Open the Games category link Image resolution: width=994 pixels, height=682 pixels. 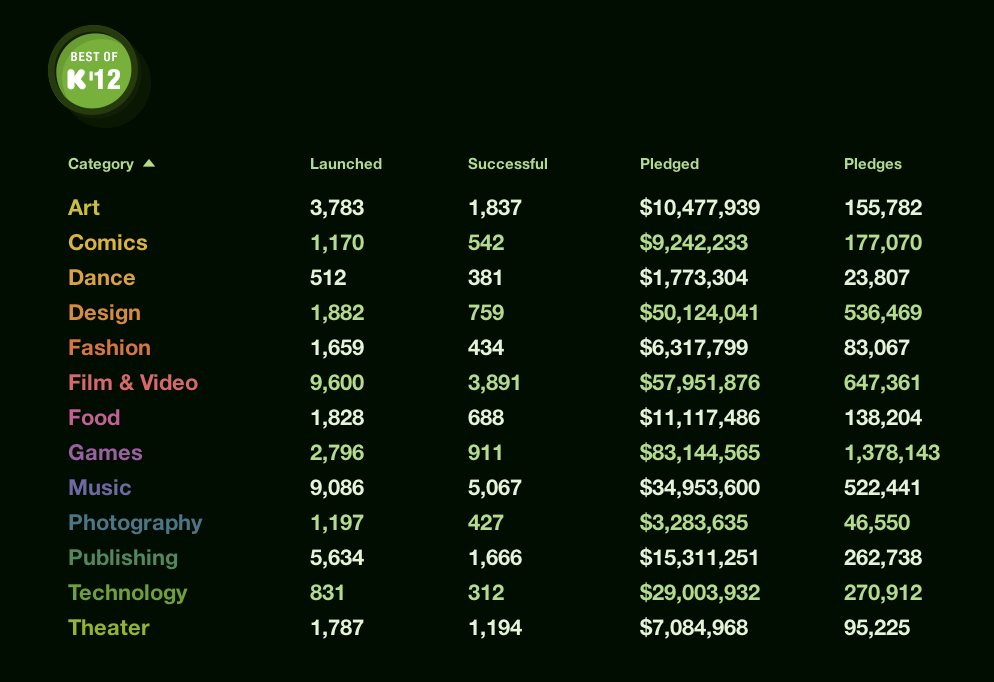pyautogui.click(x=105, y=453)
